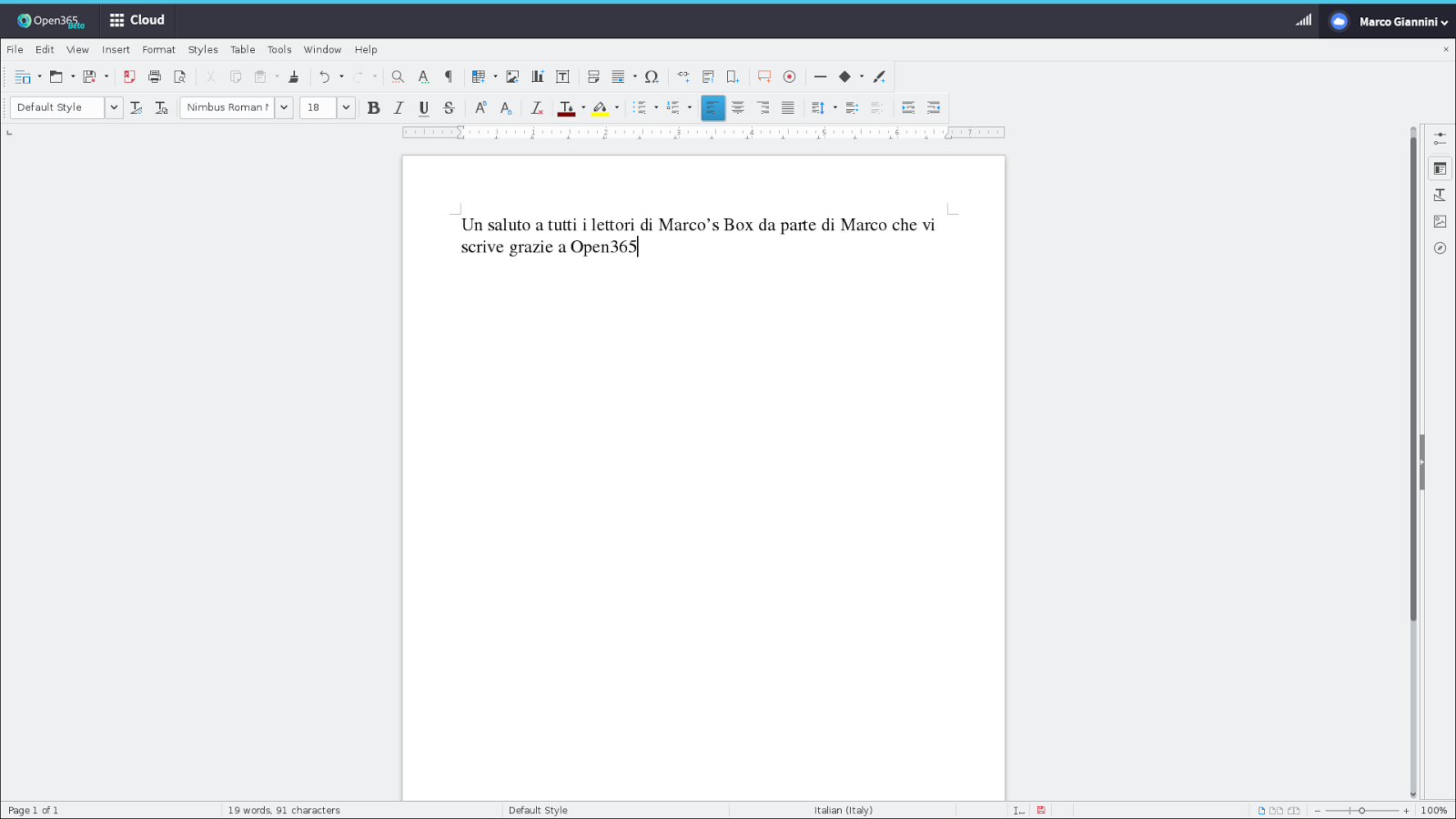Open the Table menu
This screenshot has height=819, width=1456.
(x=243, y=50)
